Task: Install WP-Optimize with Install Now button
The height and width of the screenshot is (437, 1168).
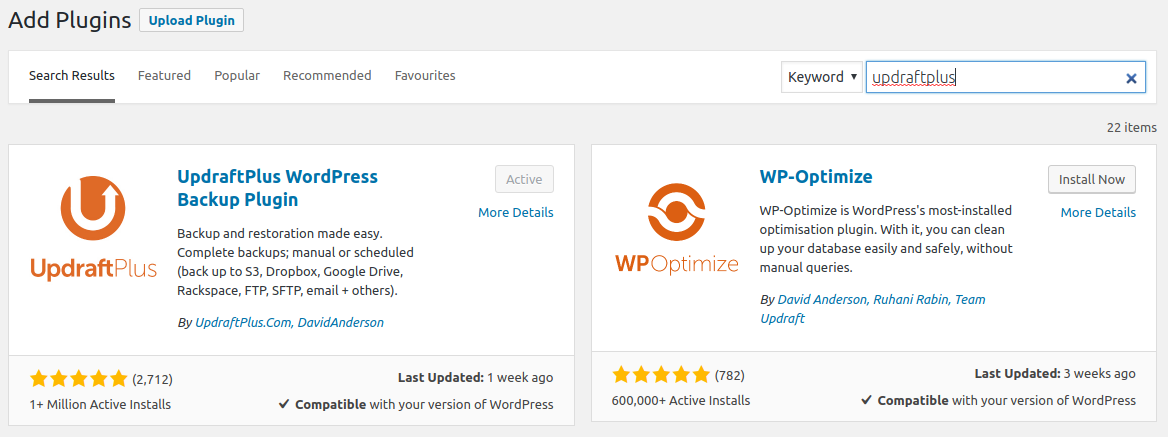Action: click(x=1091, y=179)
